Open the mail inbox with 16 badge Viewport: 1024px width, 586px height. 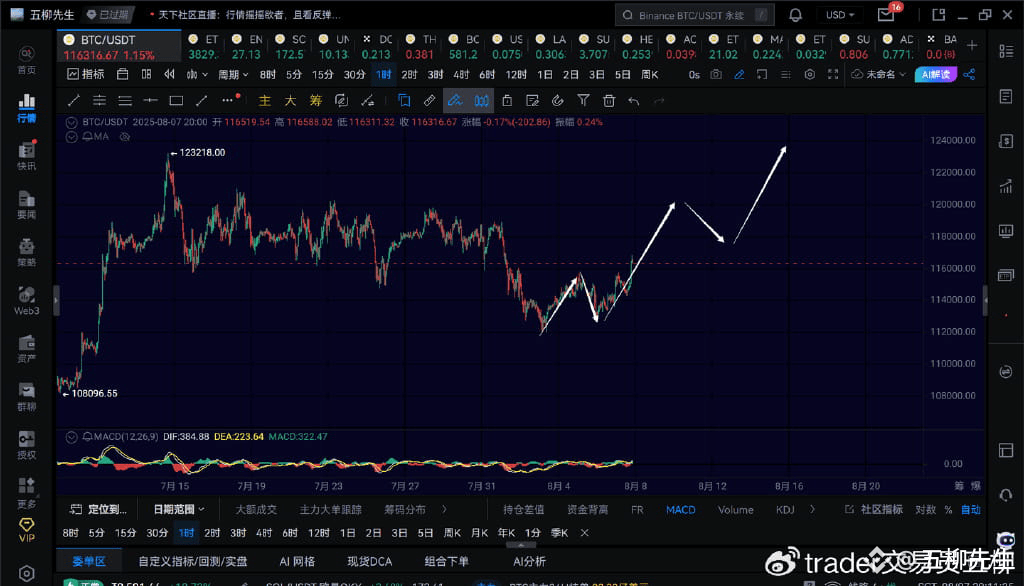tap(886, 15)
